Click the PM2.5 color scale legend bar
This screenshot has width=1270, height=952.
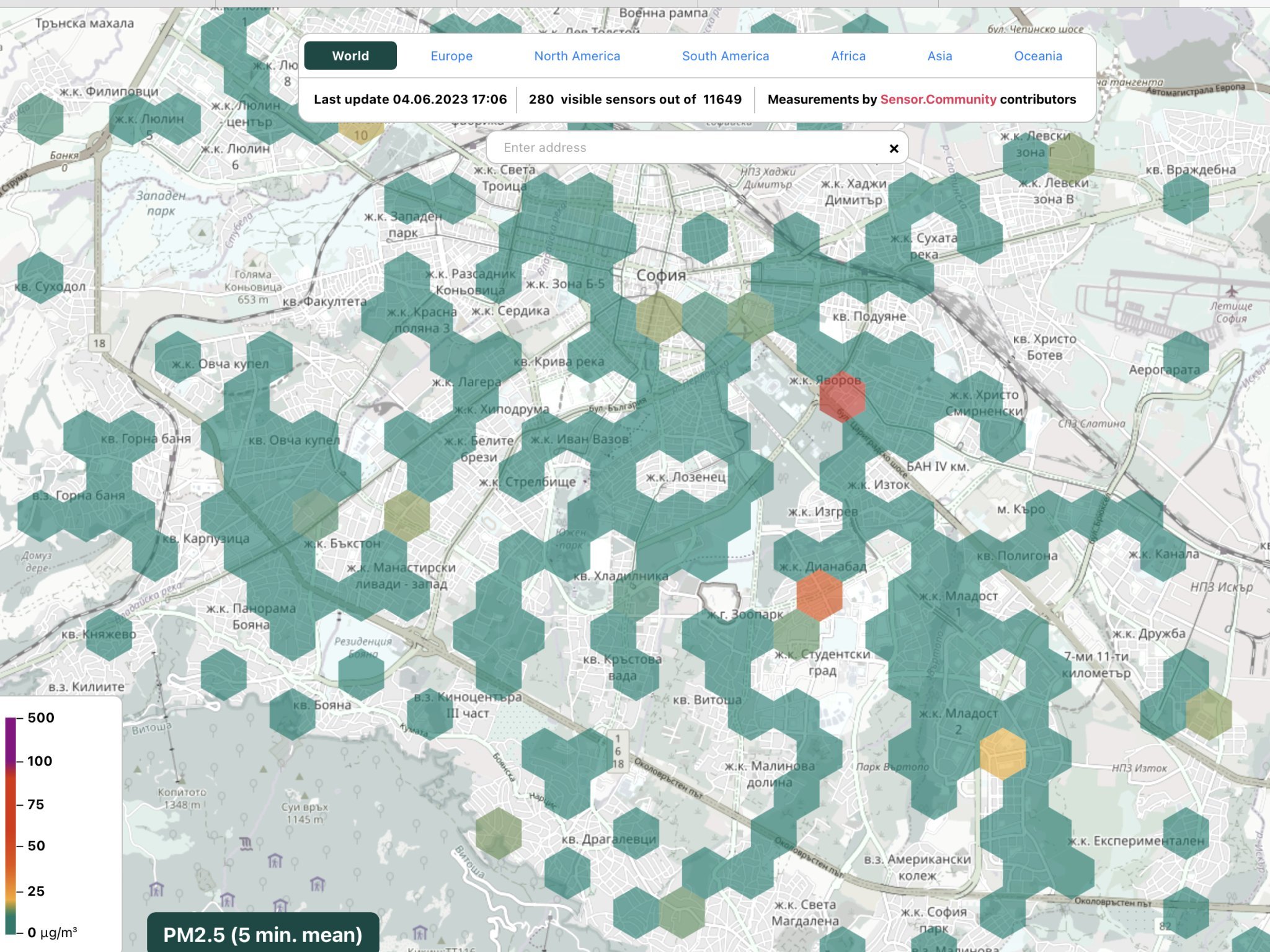11,825
